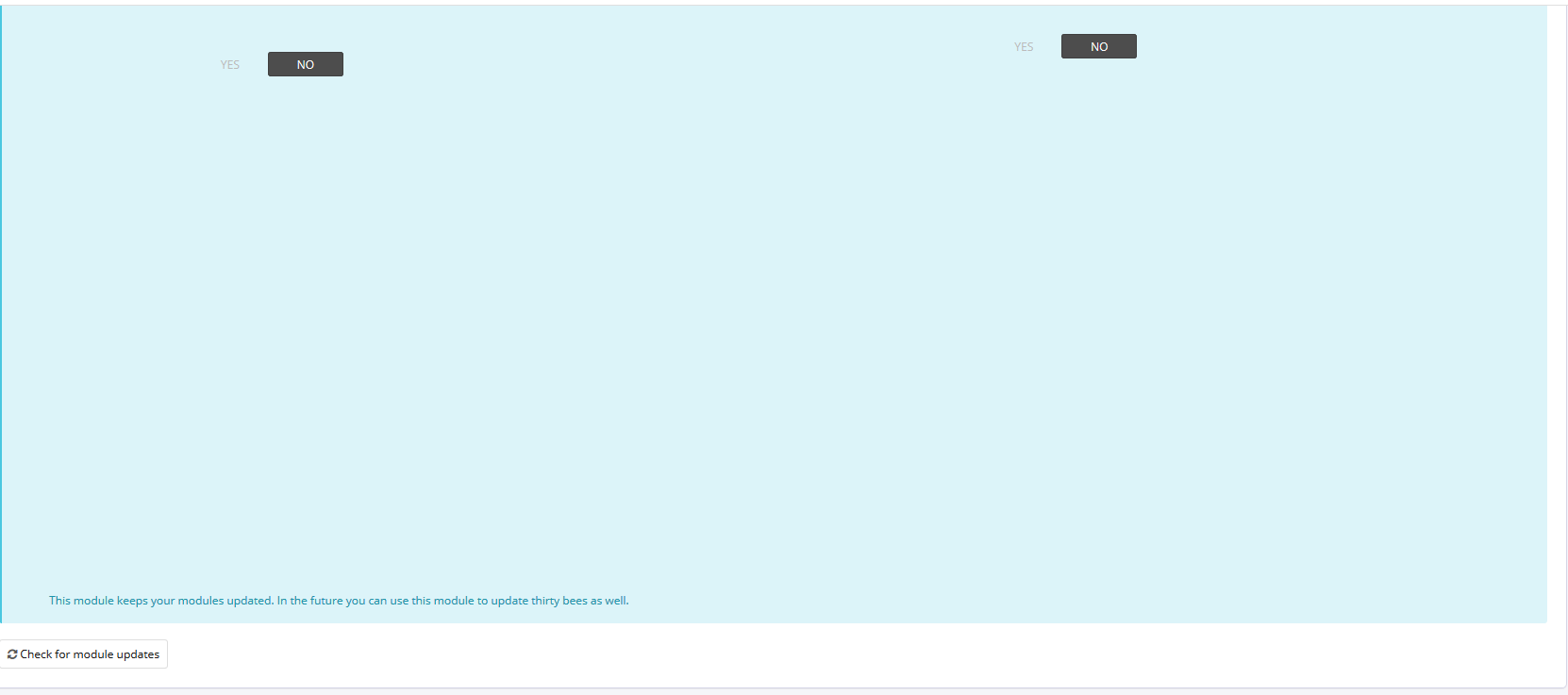Switch the left-hand toggle to YES
Image resolution: width=1568 pixels, height=695 pixels.
(230, 65)
